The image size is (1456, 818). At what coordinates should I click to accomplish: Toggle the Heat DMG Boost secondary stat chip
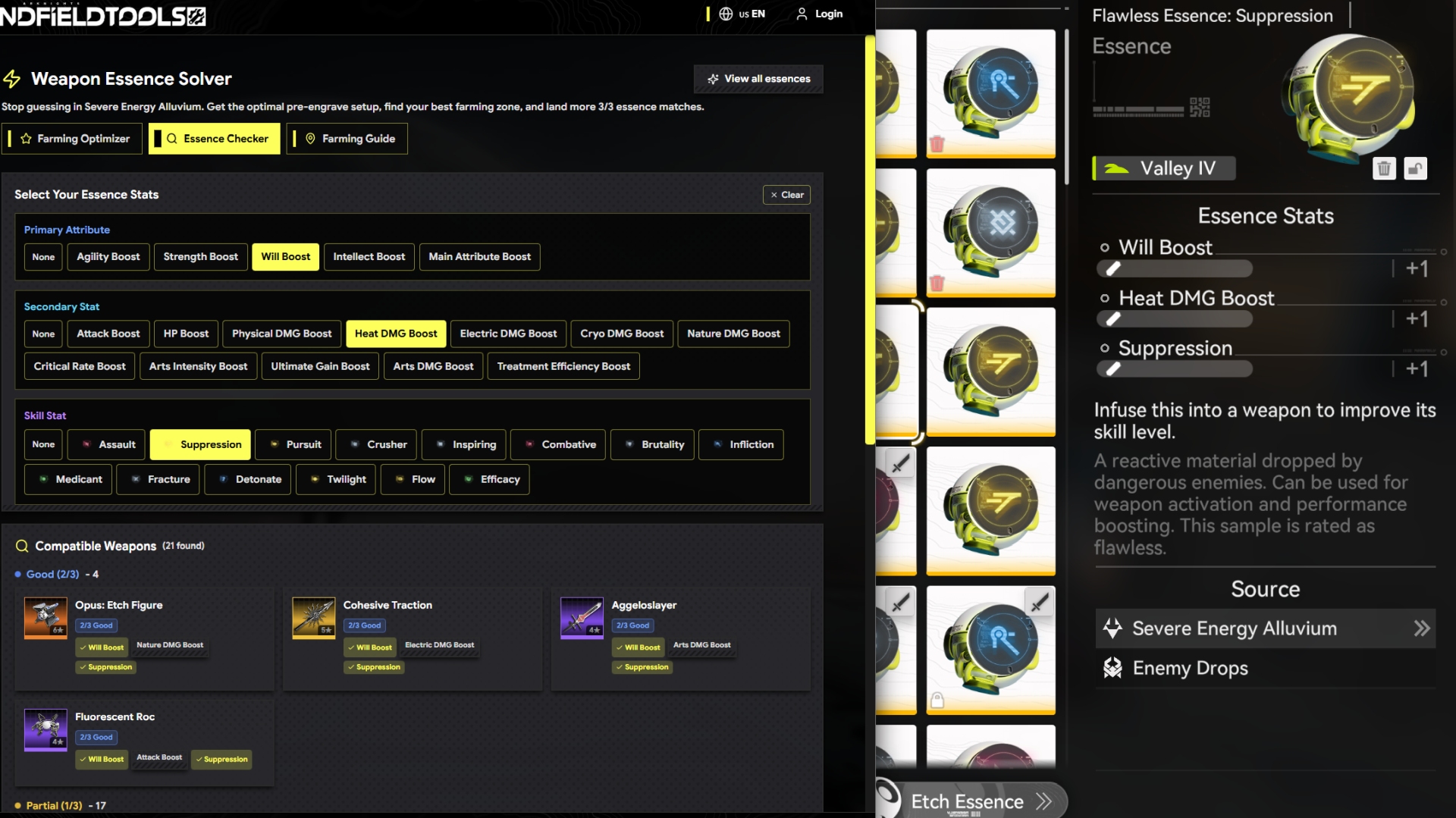click(396, 334)
